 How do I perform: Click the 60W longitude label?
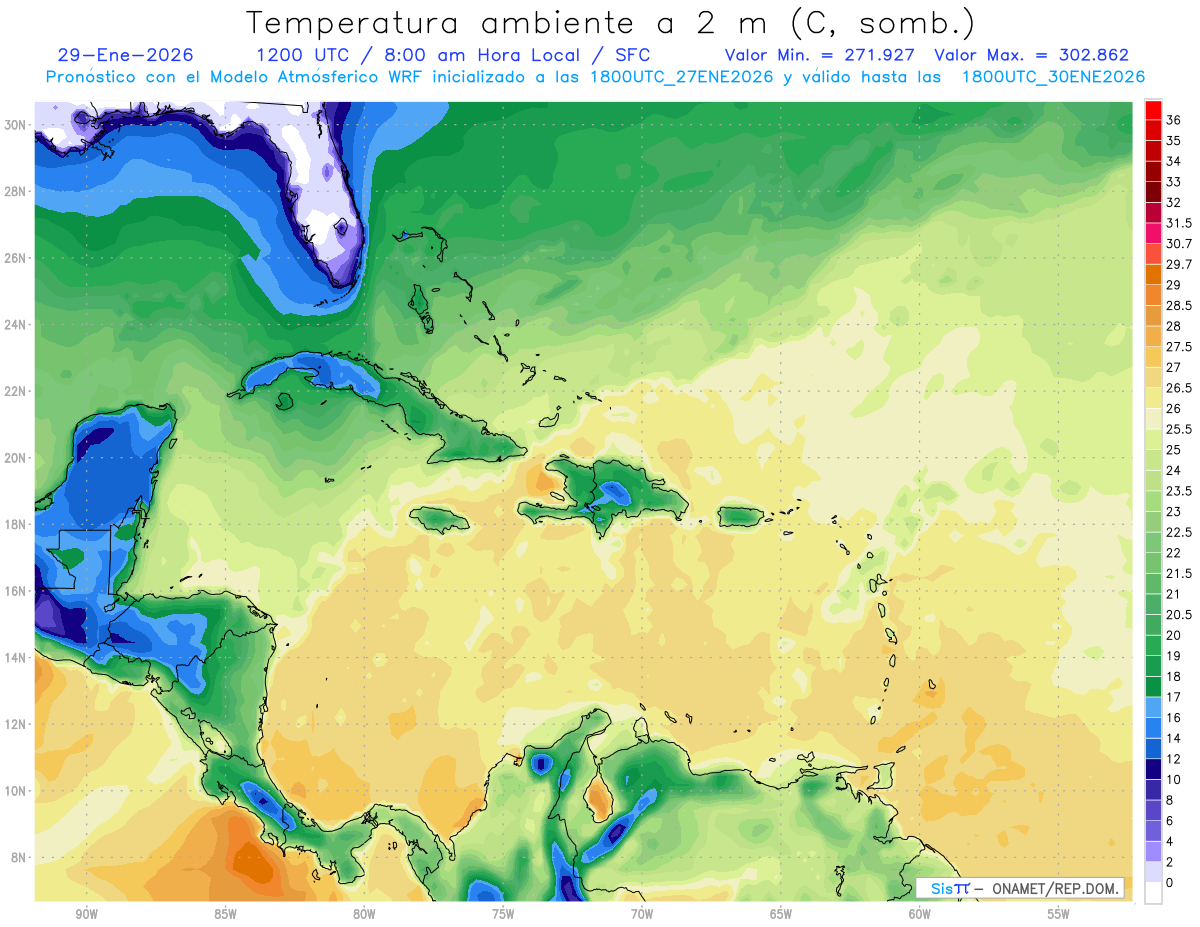(920, 914)
